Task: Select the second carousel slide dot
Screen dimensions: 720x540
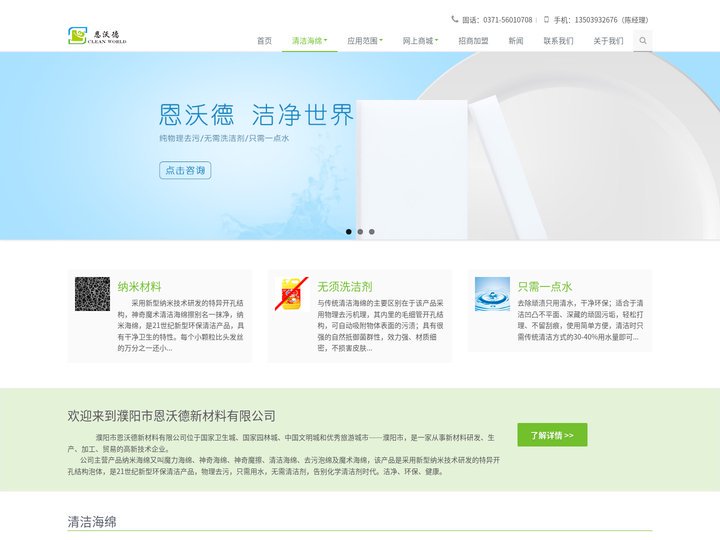Action: point(360,231)
